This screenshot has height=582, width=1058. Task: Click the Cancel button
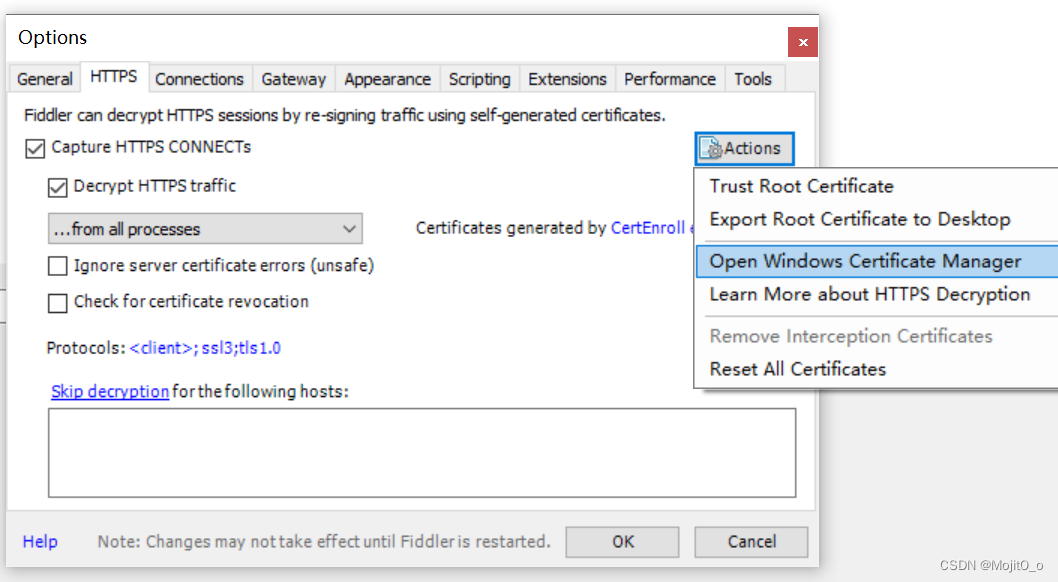coord(751,542)
